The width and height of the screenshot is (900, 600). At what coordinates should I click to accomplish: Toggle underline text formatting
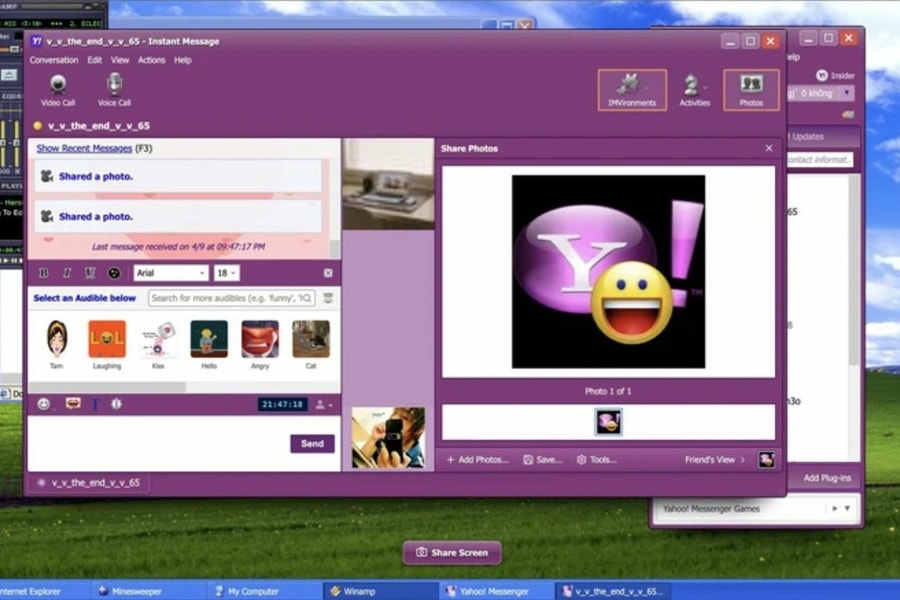pyautogui.click(x=88, y=271)
